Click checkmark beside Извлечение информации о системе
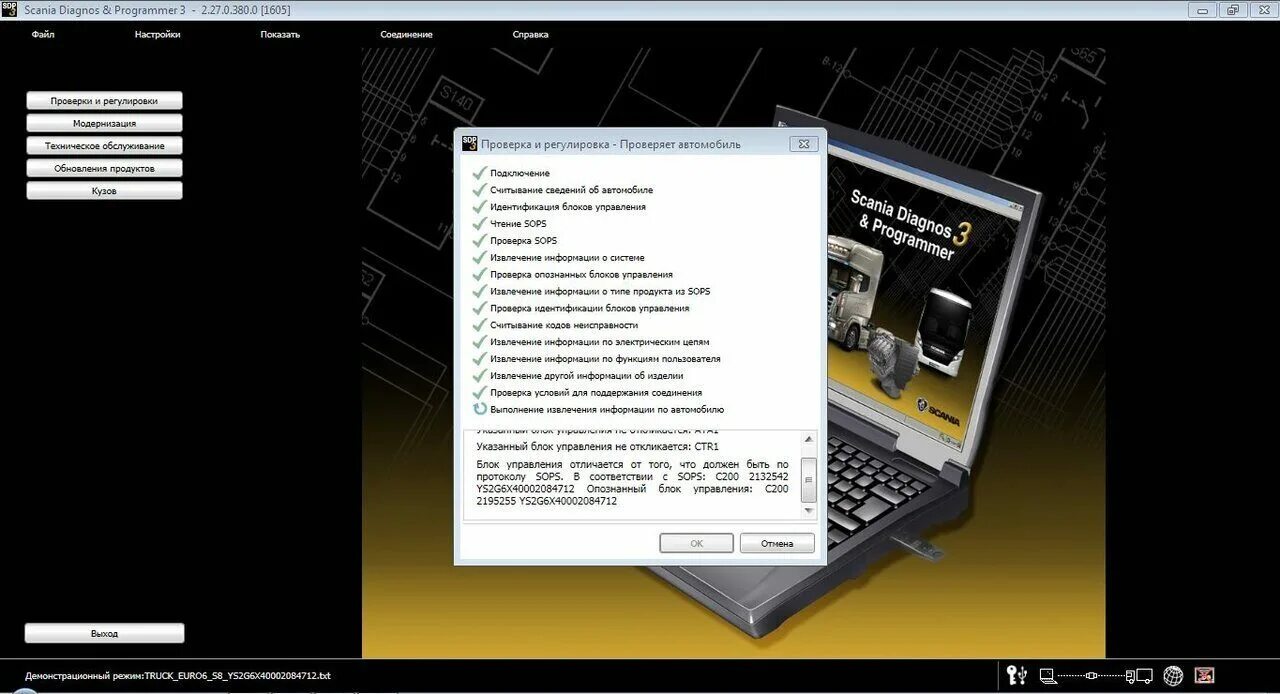The image size is (1280, 694). pos(480,257)
